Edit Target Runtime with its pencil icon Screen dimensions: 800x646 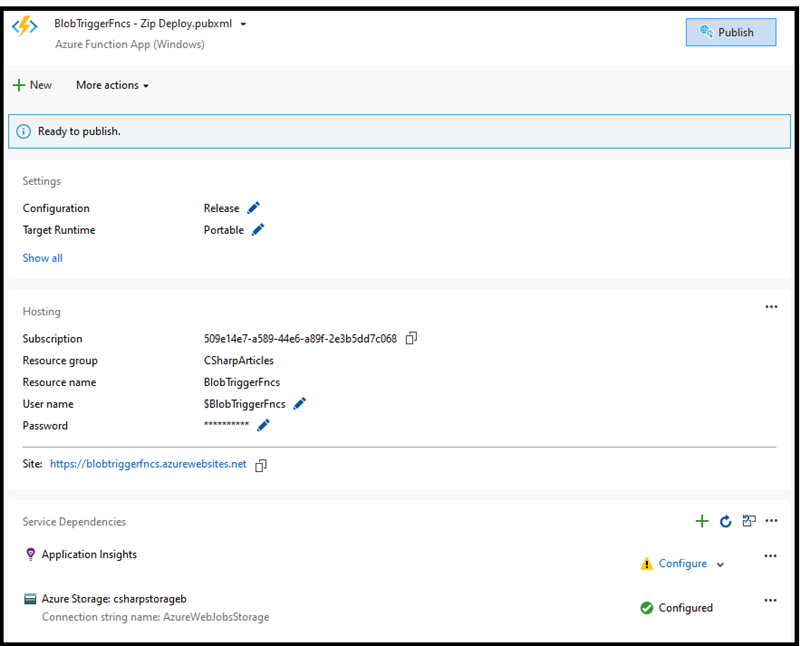[260, 230]
